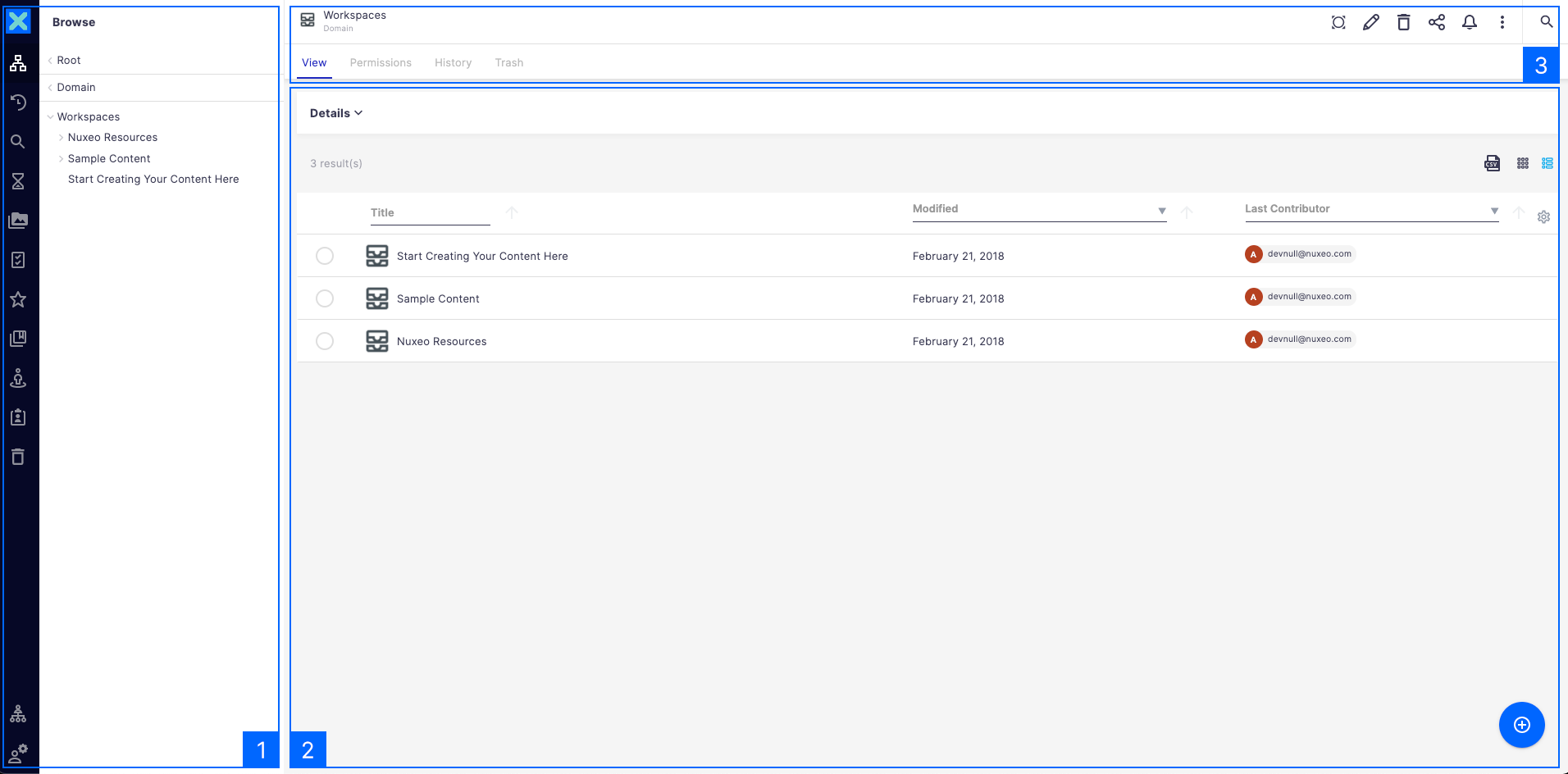Image resolution: width=1568 pixels, height=774 pixels.
Task: Click the share icon
Action: point(1437,22)
